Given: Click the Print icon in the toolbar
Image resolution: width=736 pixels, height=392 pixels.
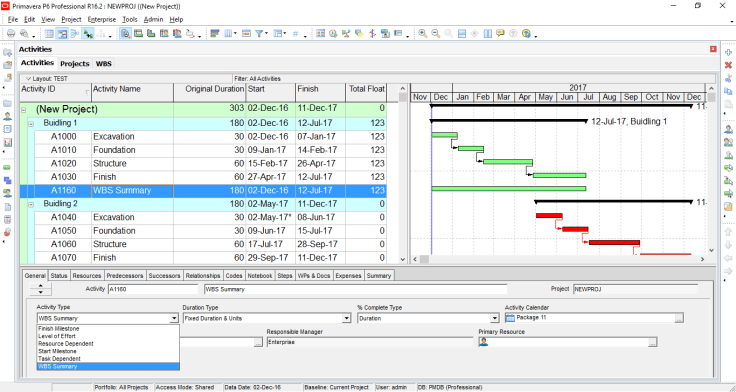Looking at the screenshot, I should pyautogui.click(x=11, y=33).
